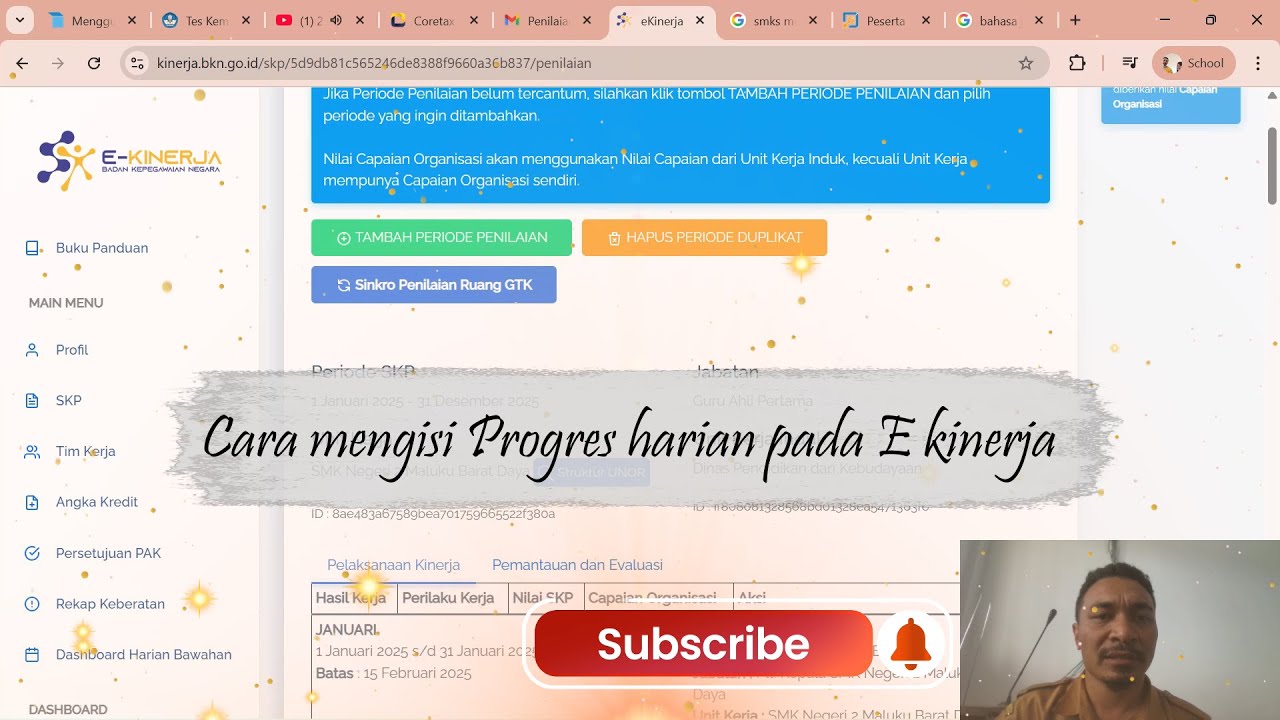Image resolution: width=1280 pixels, height=720 pixels.
Task: Click the Subscribe overlay button
Action: pyautogui.click(x=704, y=644)
